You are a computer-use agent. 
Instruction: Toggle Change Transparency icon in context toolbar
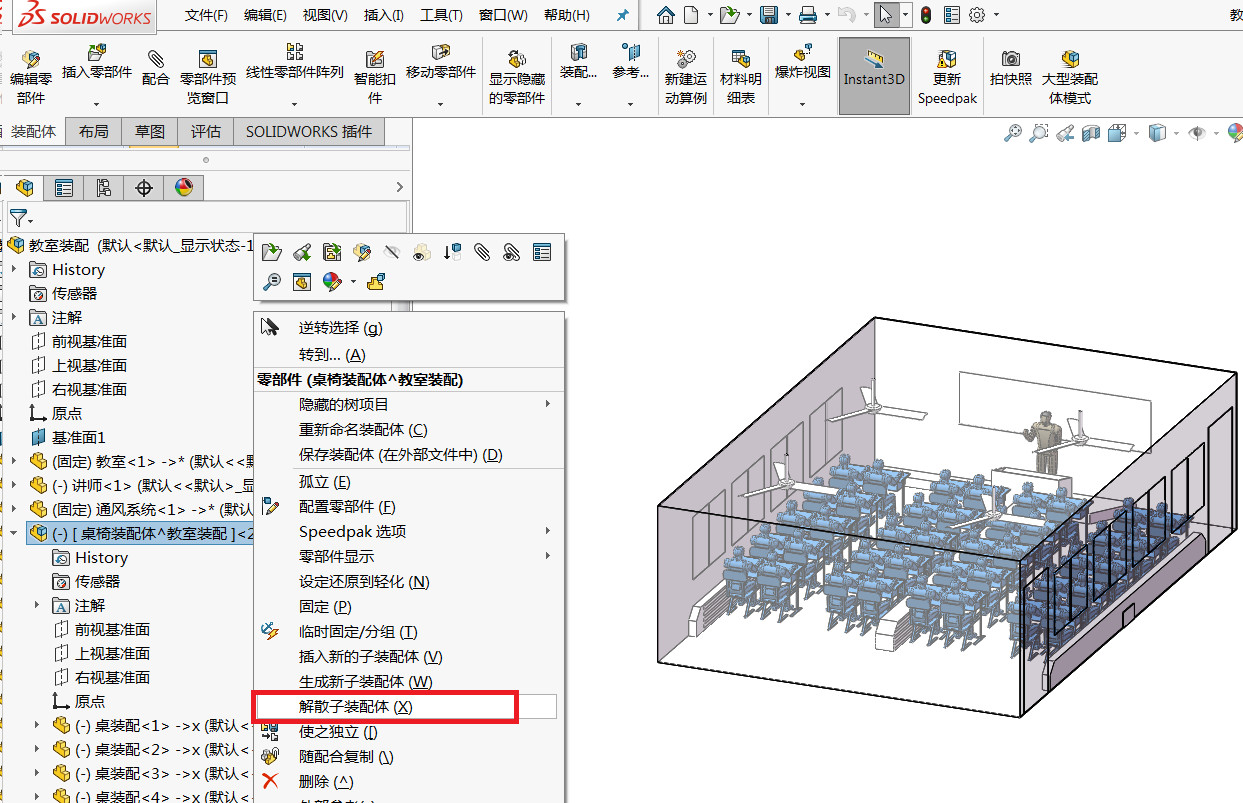pos(422,253)
